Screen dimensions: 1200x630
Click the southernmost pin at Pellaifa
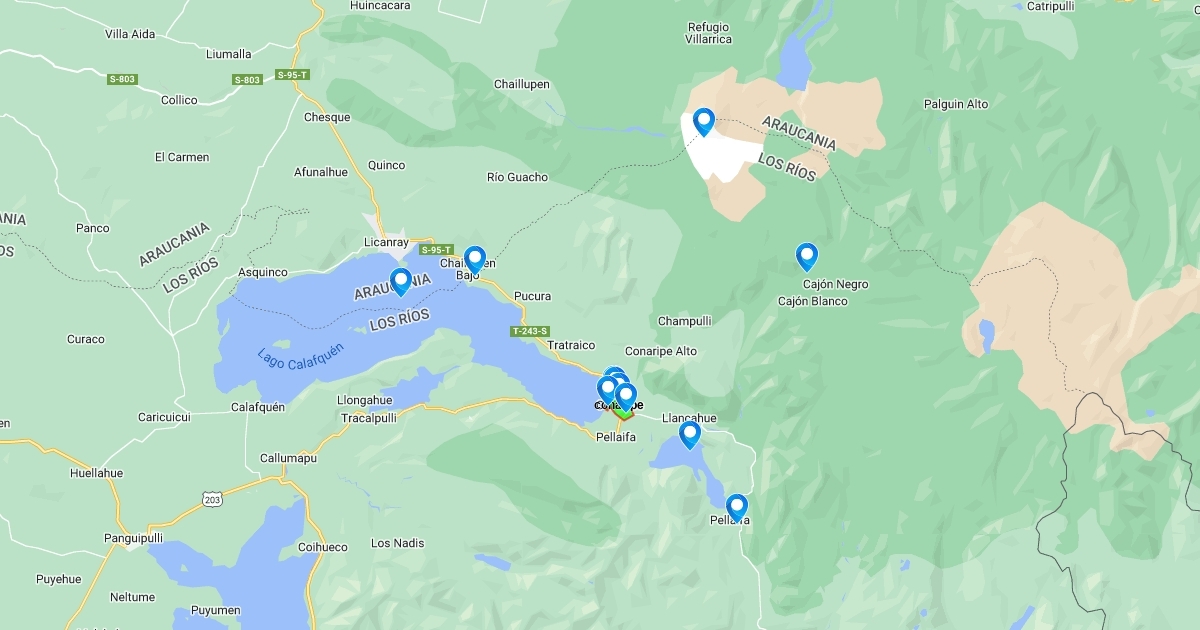(x=737, y=508)
